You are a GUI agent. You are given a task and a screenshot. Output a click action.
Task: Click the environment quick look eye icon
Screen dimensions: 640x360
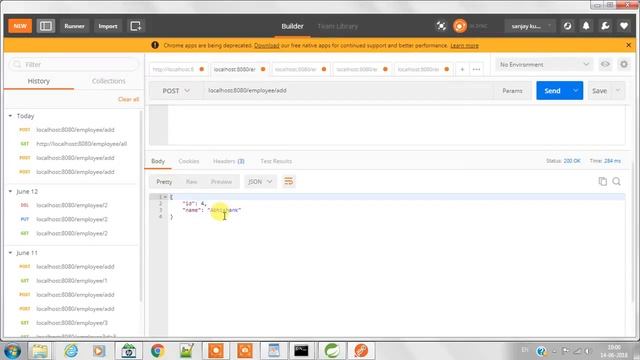605,64
